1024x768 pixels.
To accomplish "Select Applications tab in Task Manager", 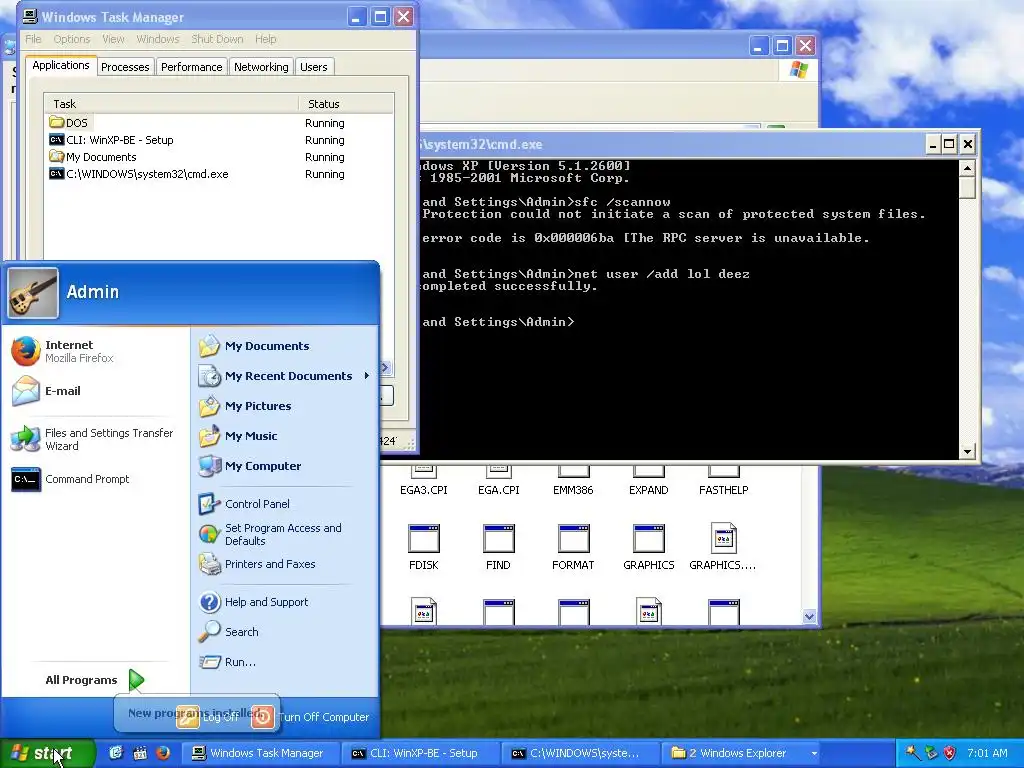I will tap(61, 65).
